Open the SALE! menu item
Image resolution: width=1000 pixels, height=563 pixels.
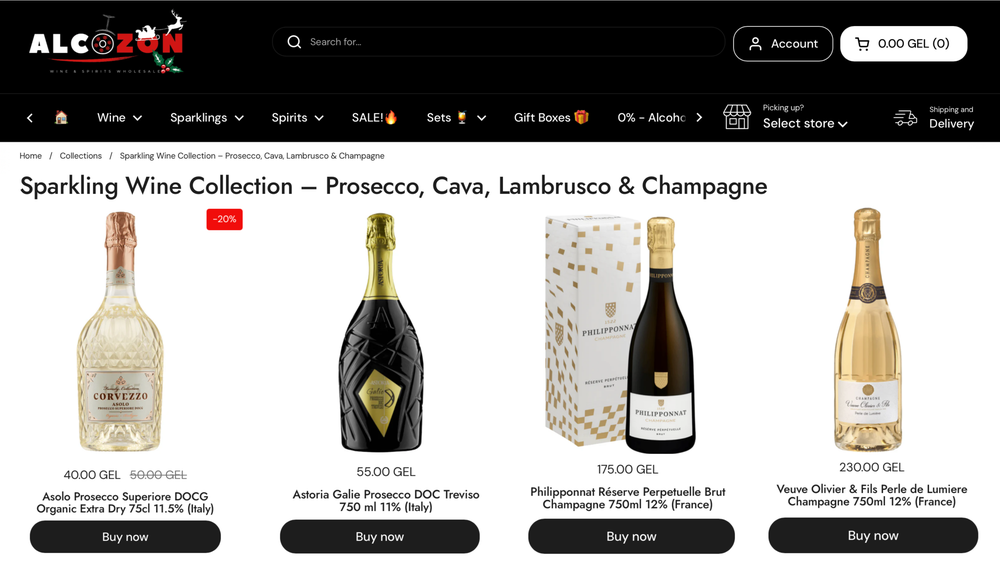(375, 118)
